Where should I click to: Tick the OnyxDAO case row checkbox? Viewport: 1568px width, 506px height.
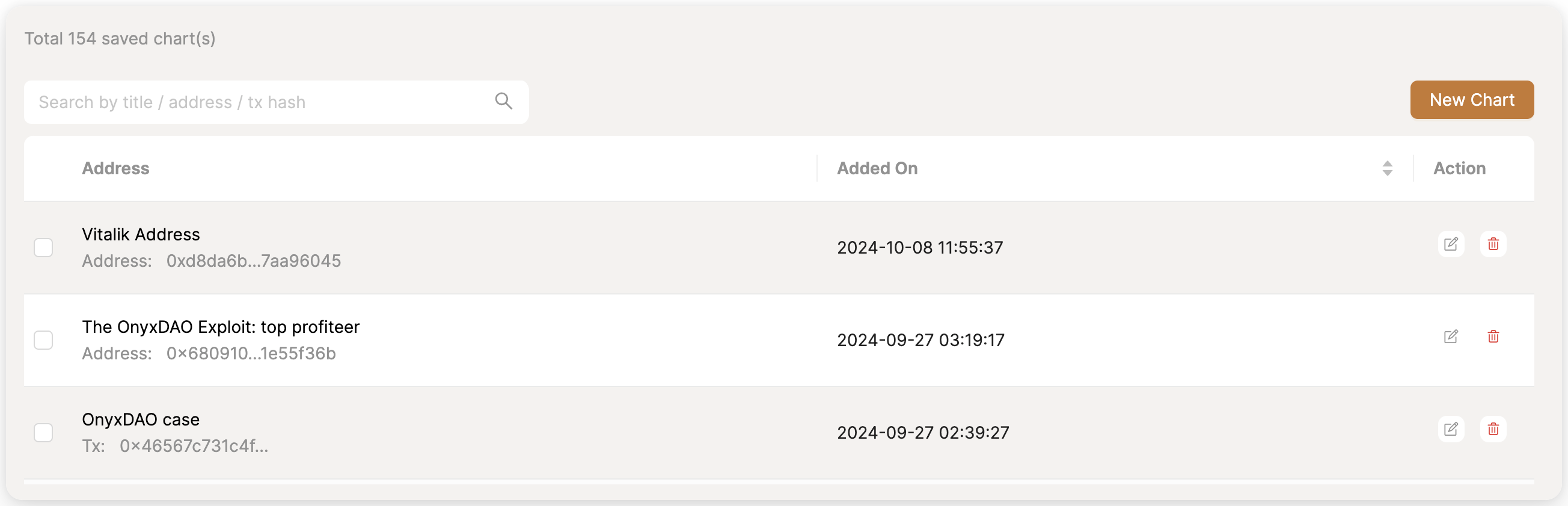pos(43,433)
